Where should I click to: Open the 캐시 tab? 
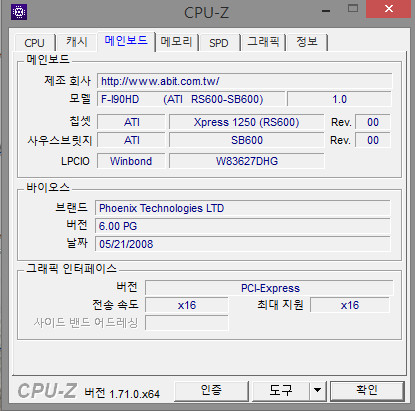click(x=77, y=42)
